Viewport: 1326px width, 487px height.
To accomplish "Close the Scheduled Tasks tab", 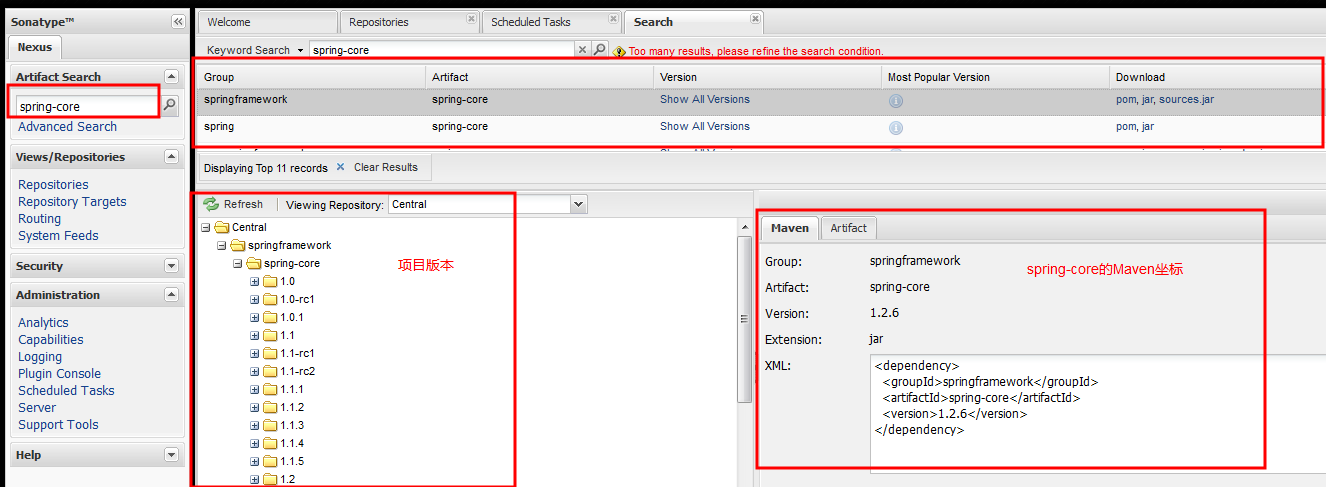I will (613, 19).
